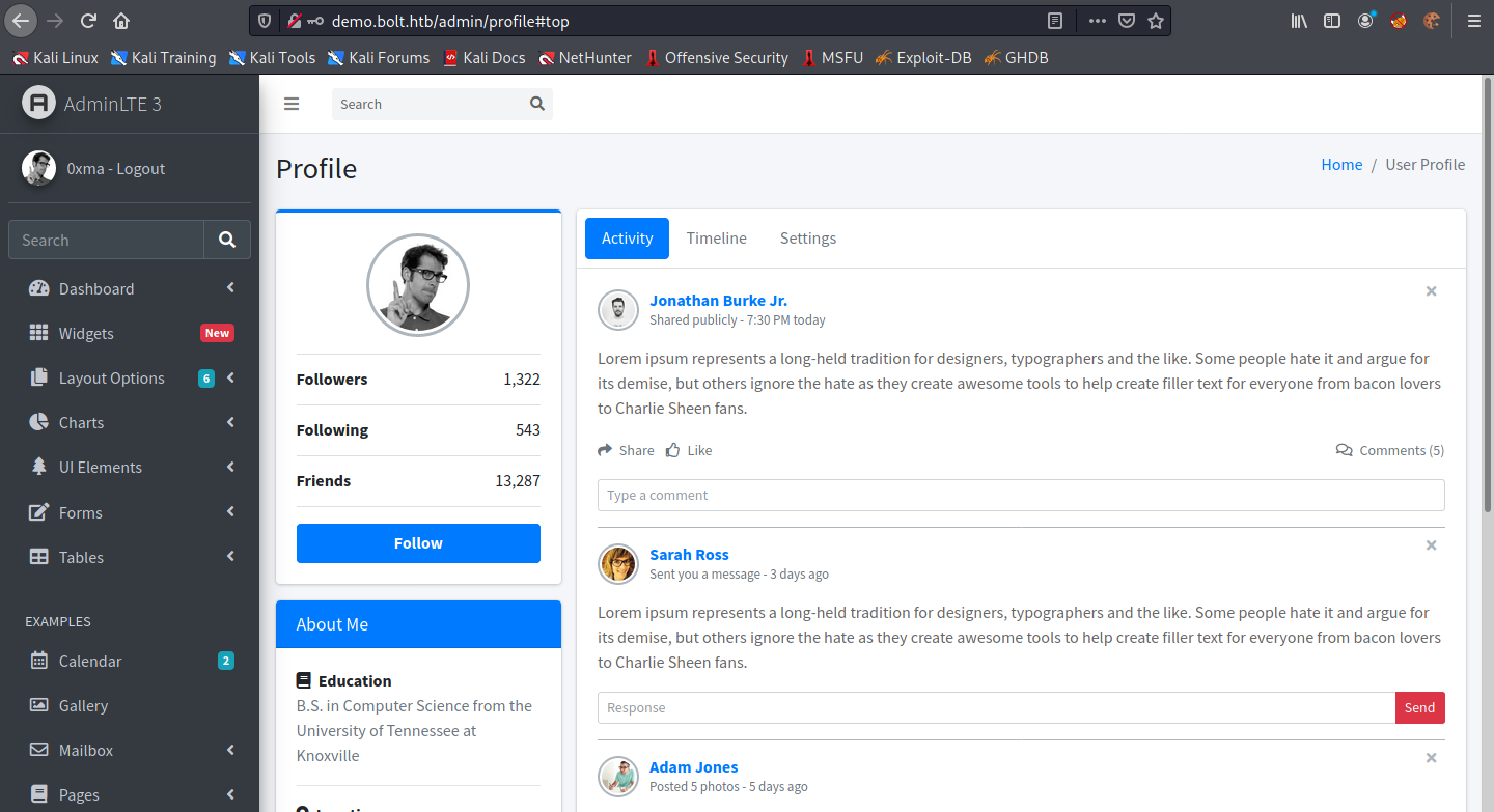
Task: Click the Calendar icon in sidebar
Action: 39,660
